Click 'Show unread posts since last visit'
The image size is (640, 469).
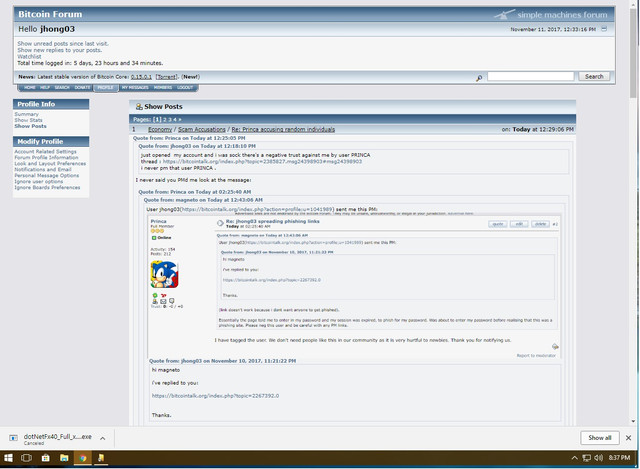point(63,44)
